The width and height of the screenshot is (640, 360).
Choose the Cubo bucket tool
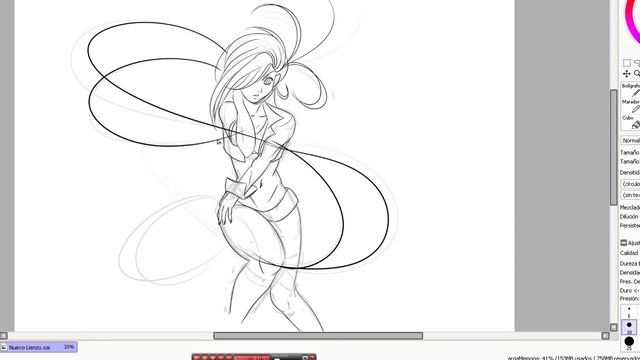coord(631,122)
